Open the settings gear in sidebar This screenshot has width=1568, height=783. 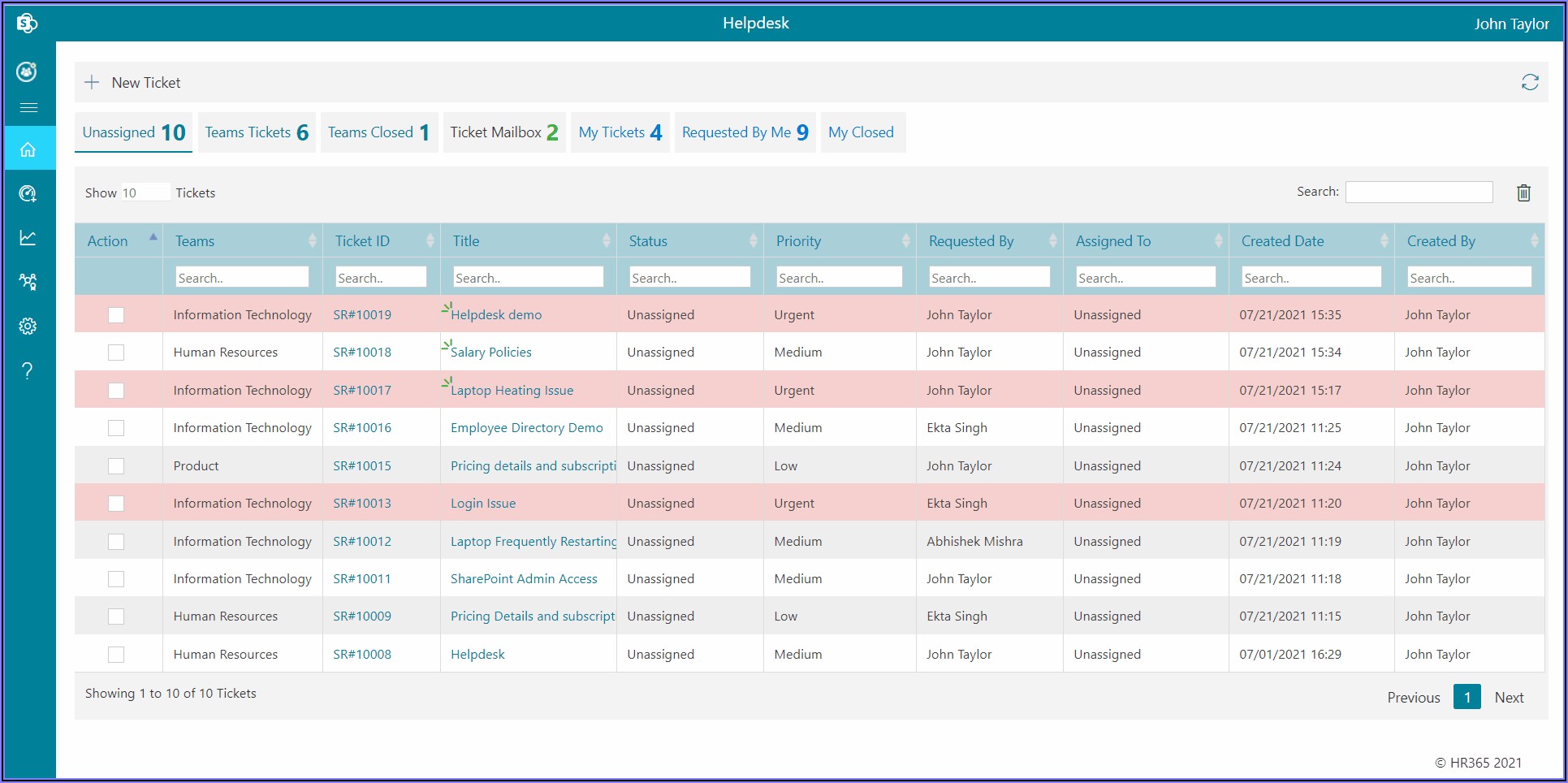pyautogui.click(x=28, y=326)
